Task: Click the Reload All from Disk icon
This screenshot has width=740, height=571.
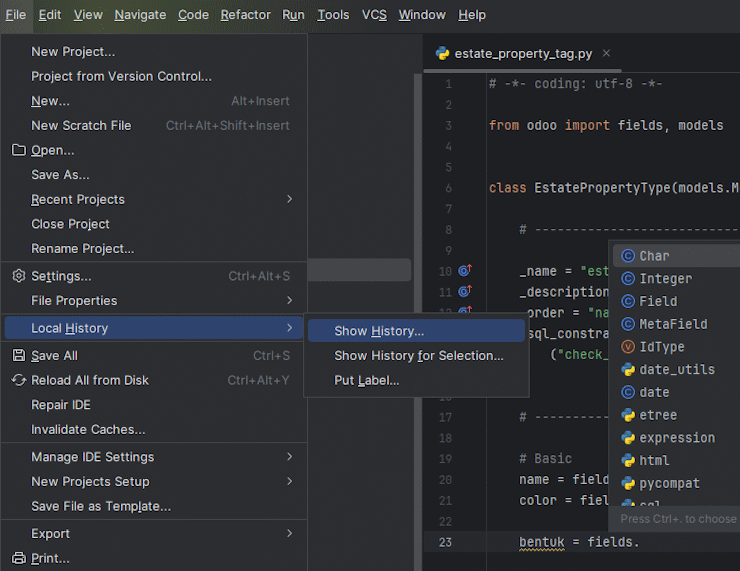Action: point(18,380)
